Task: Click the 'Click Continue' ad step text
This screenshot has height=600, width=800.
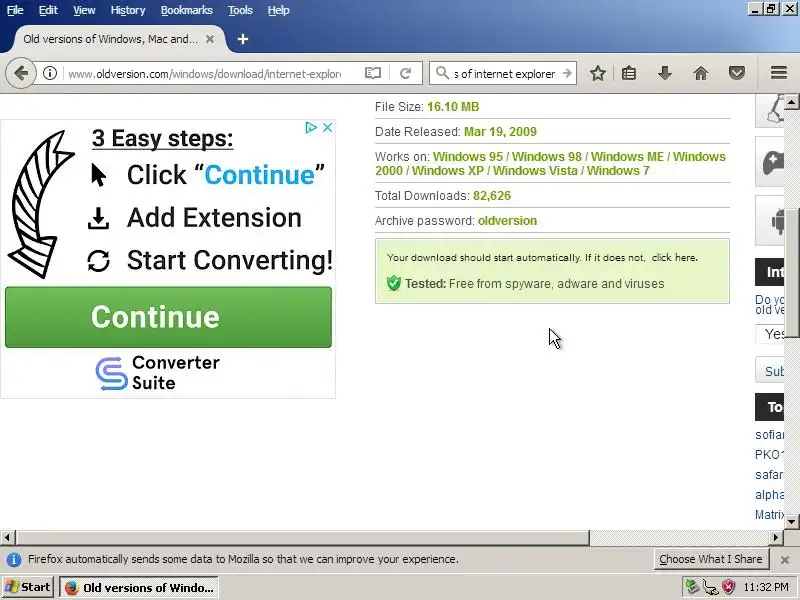Action: pos(226,175)
